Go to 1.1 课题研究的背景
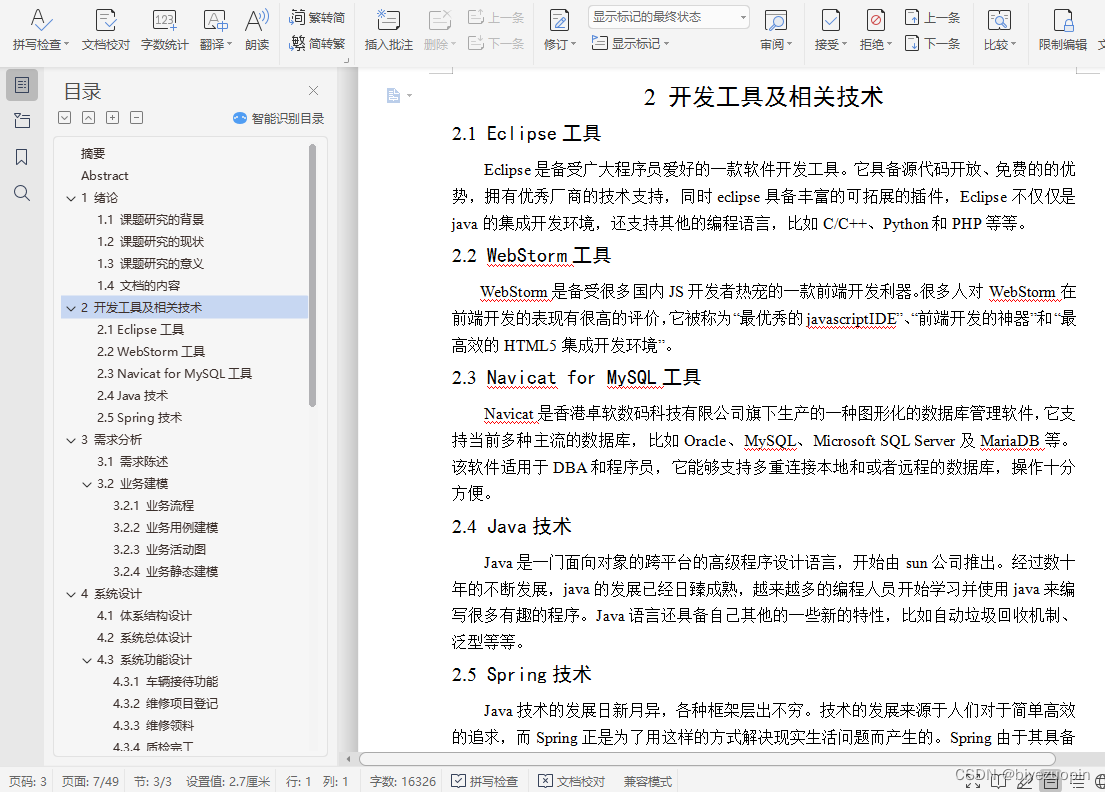The image size is (1105, 792). (150, 220)
